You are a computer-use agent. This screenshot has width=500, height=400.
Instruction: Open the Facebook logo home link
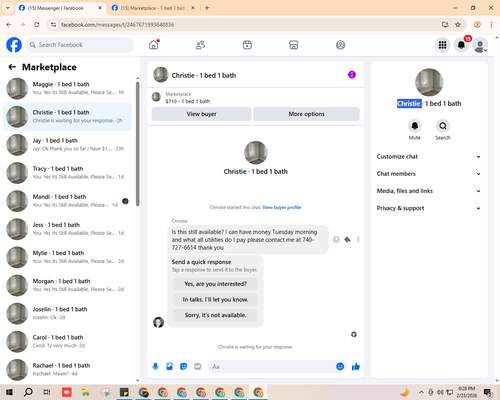pos(14,45)
